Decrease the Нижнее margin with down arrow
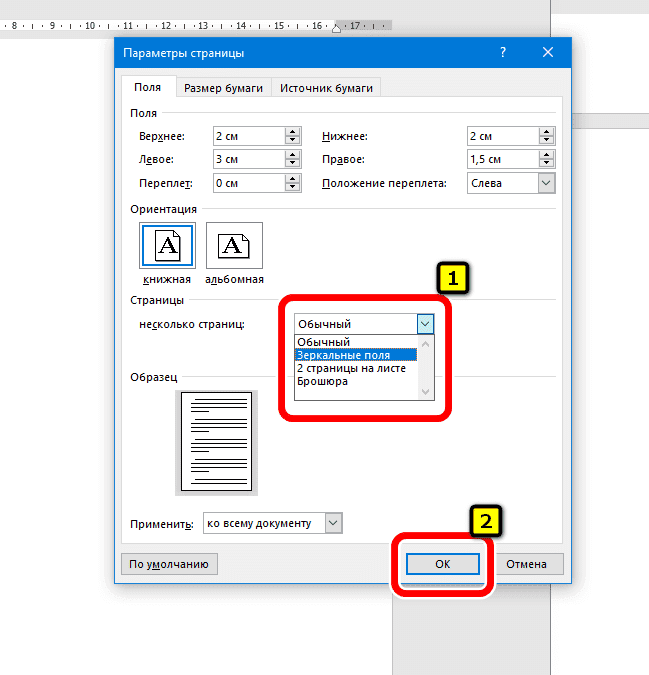The image size is (649, 675). [x=546, y=140]
